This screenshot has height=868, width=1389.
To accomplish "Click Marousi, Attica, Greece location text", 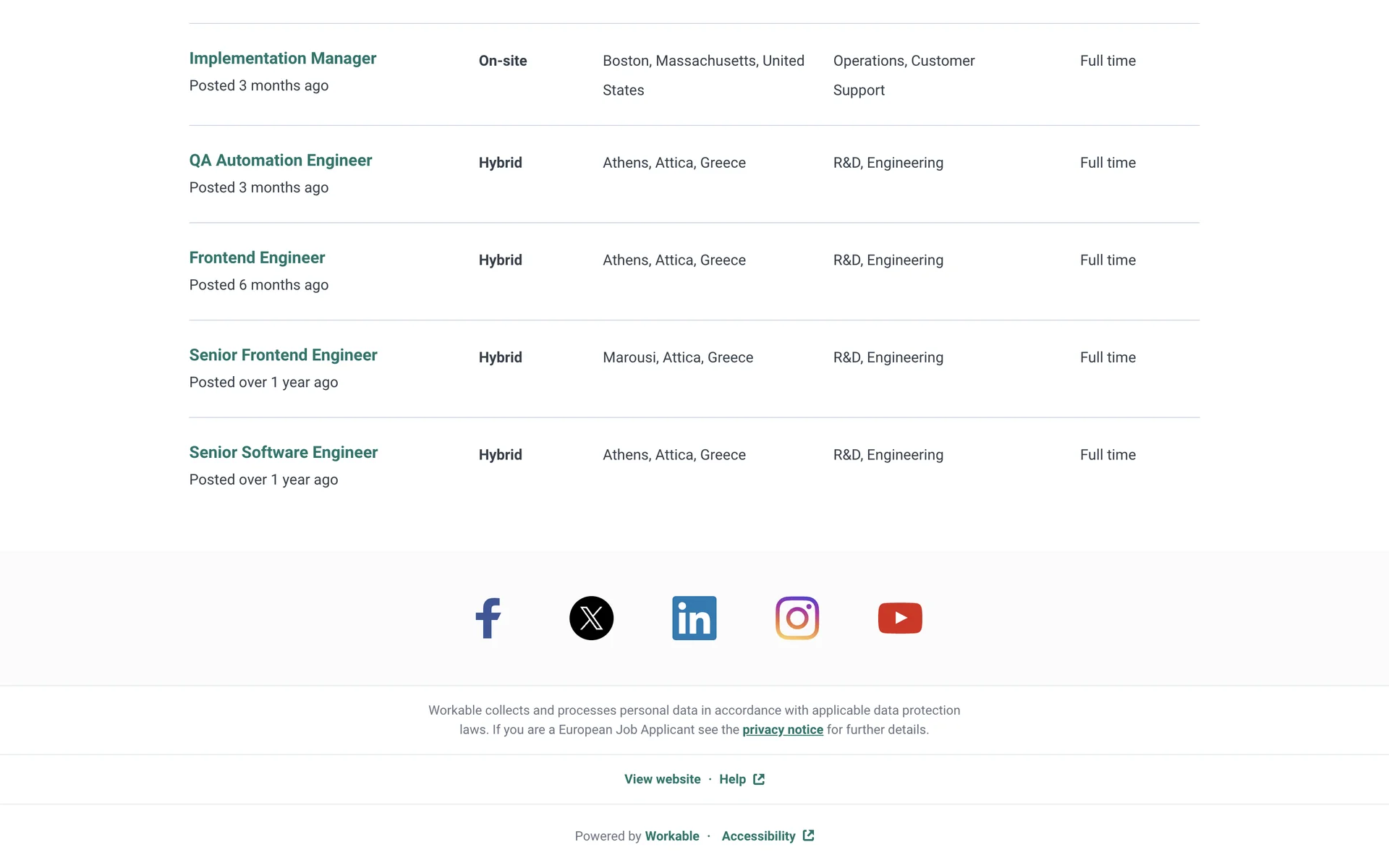I will click(x=677, y=358).
